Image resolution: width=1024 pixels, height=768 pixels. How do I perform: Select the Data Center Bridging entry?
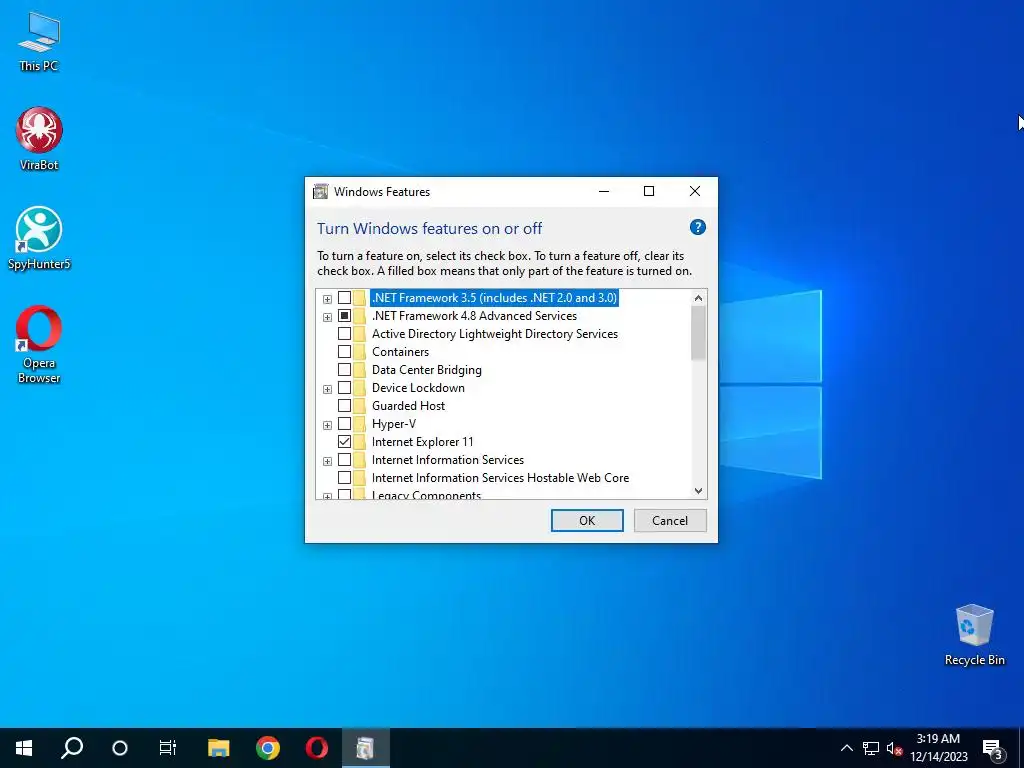(426, 370)
